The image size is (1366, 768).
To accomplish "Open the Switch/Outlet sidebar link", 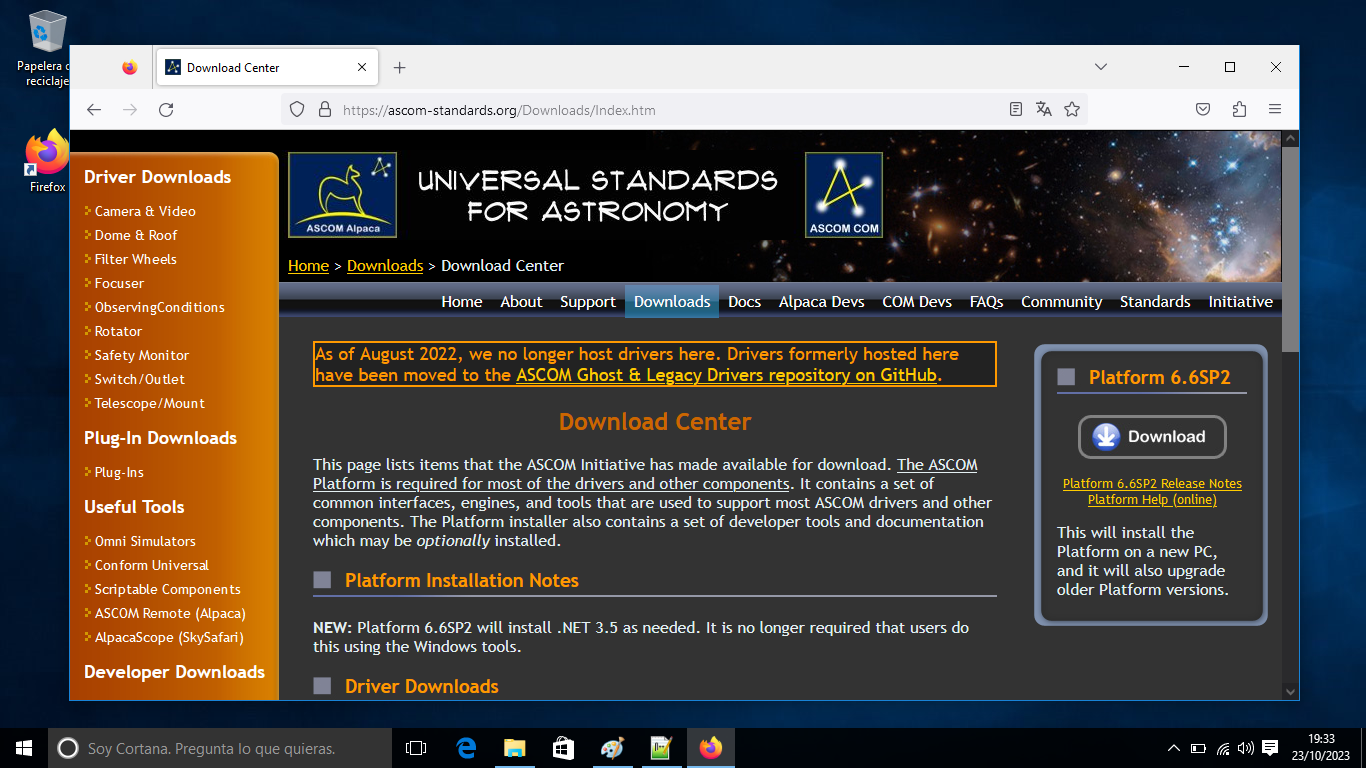I will [139, 379].
